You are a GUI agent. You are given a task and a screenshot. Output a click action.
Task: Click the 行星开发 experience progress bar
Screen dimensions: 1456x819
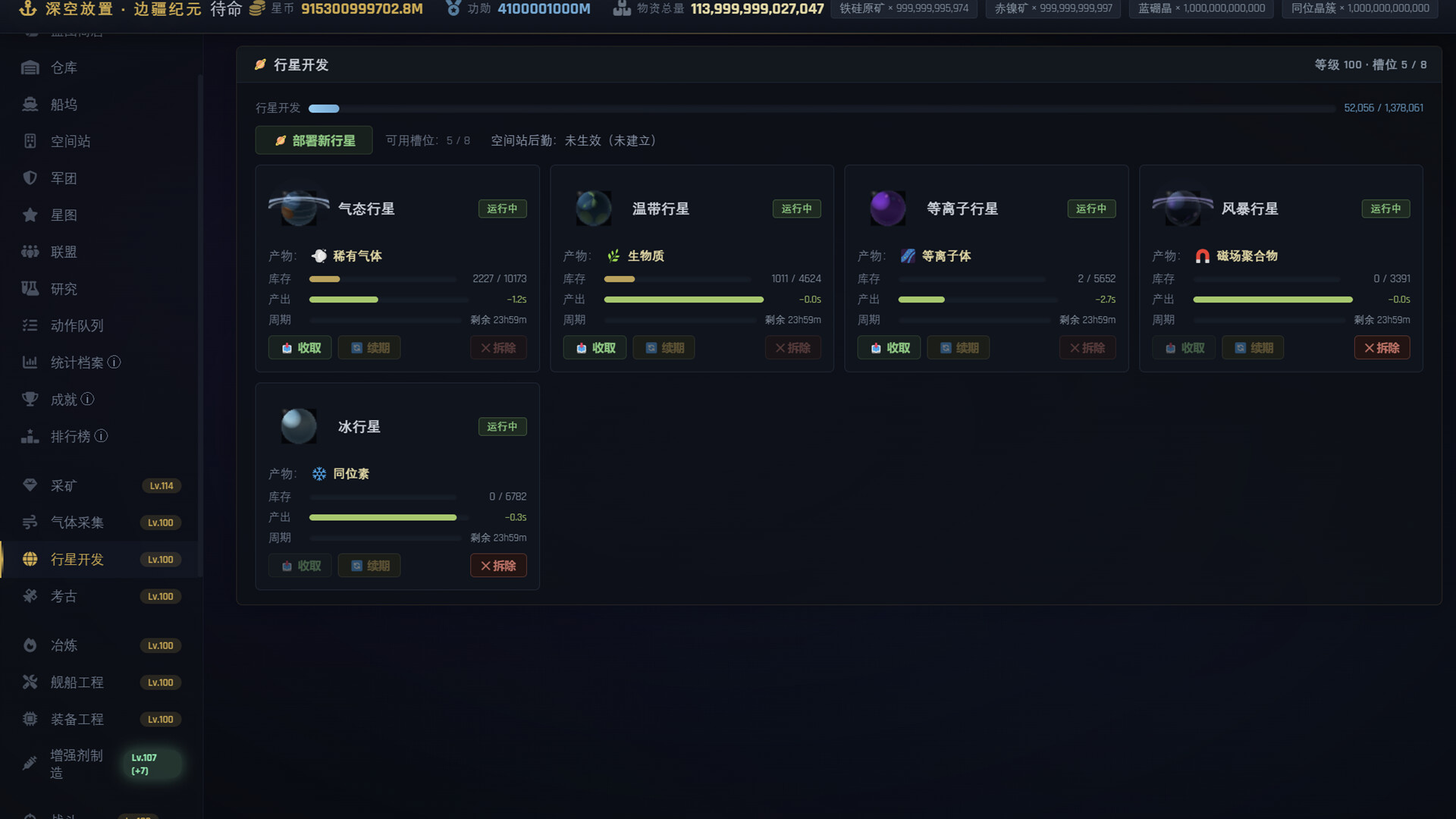(x=822, y=108)
